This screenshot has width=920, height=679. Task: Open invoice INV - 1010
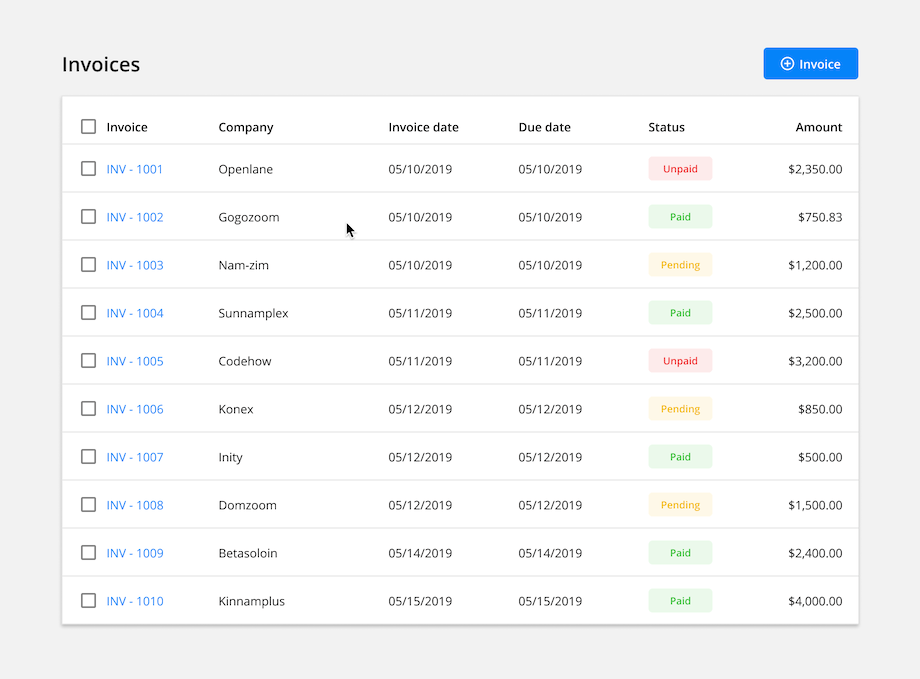click(x=134, y=600)
